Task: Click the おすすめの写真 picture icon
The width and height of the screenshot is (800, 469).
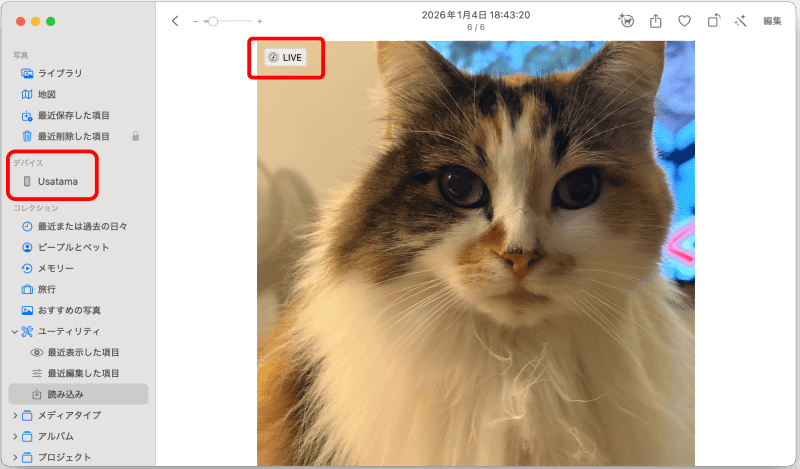Action: pos(27,310)
